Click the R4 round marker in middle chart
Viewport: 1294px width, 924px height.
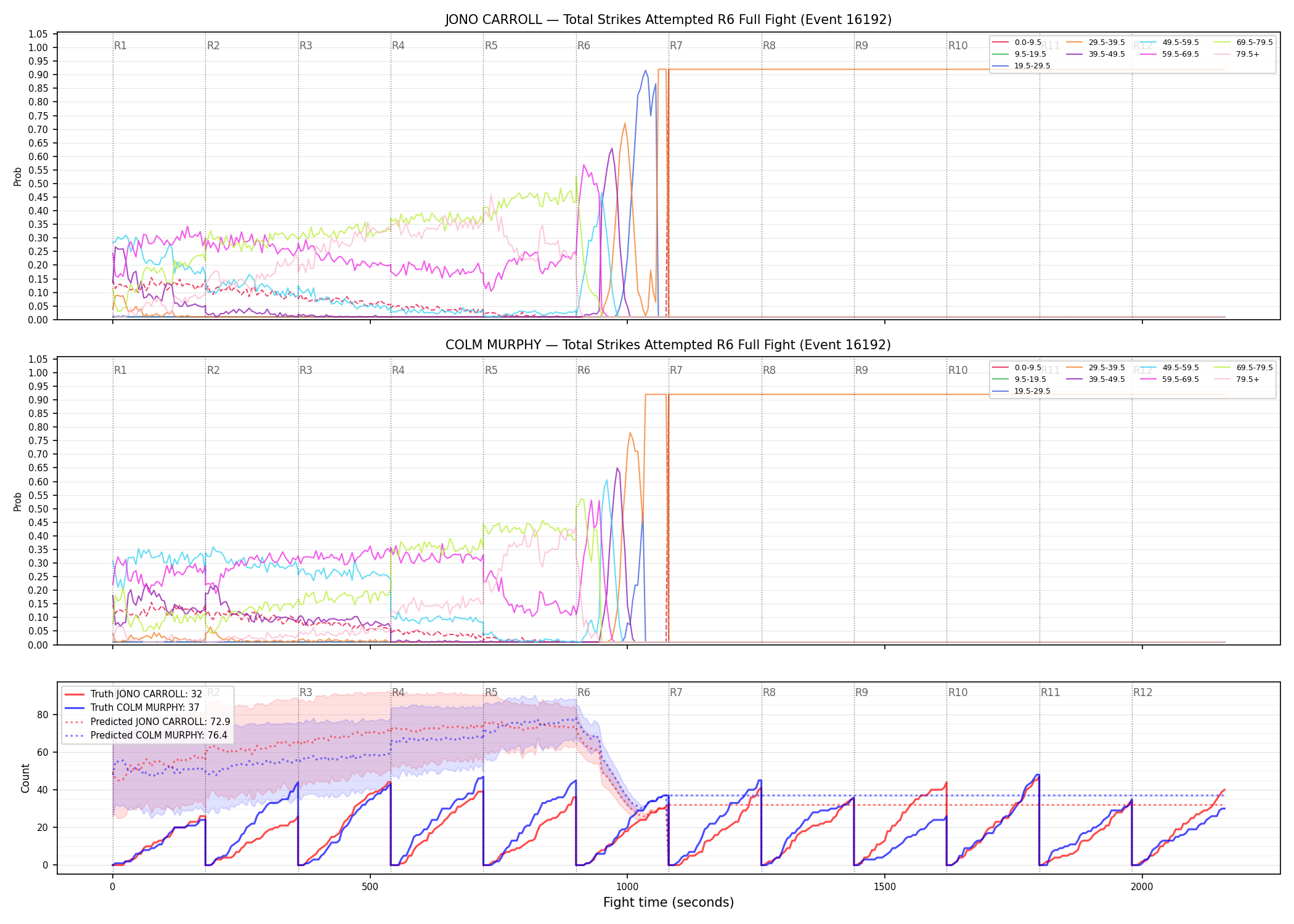click(398, 370)
